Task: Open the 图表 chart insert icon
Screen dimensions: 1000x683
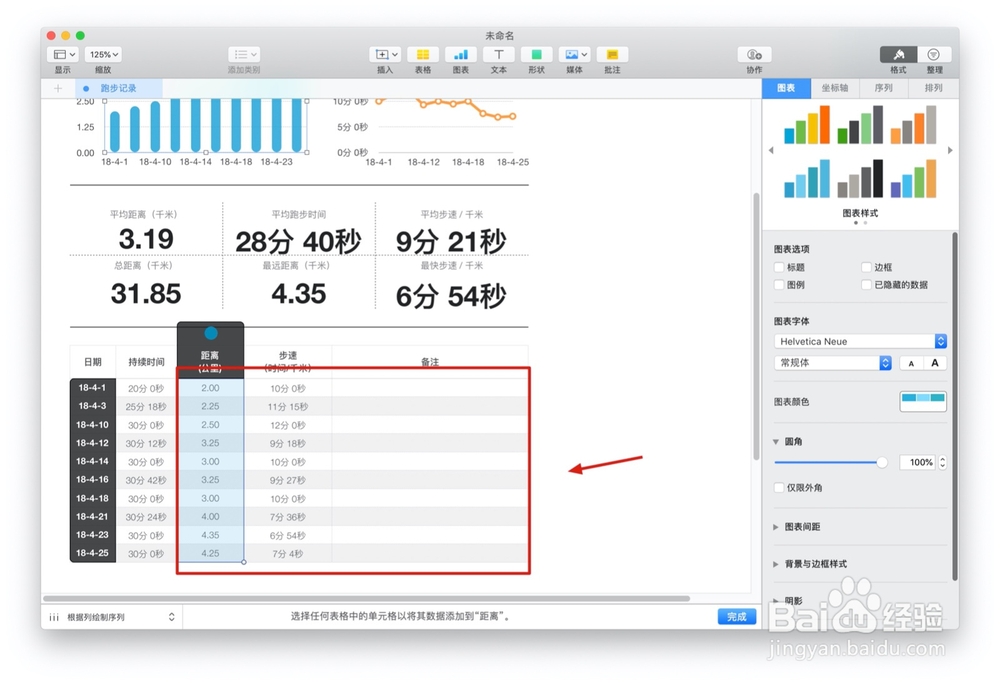Action: [x=459, y=55]
